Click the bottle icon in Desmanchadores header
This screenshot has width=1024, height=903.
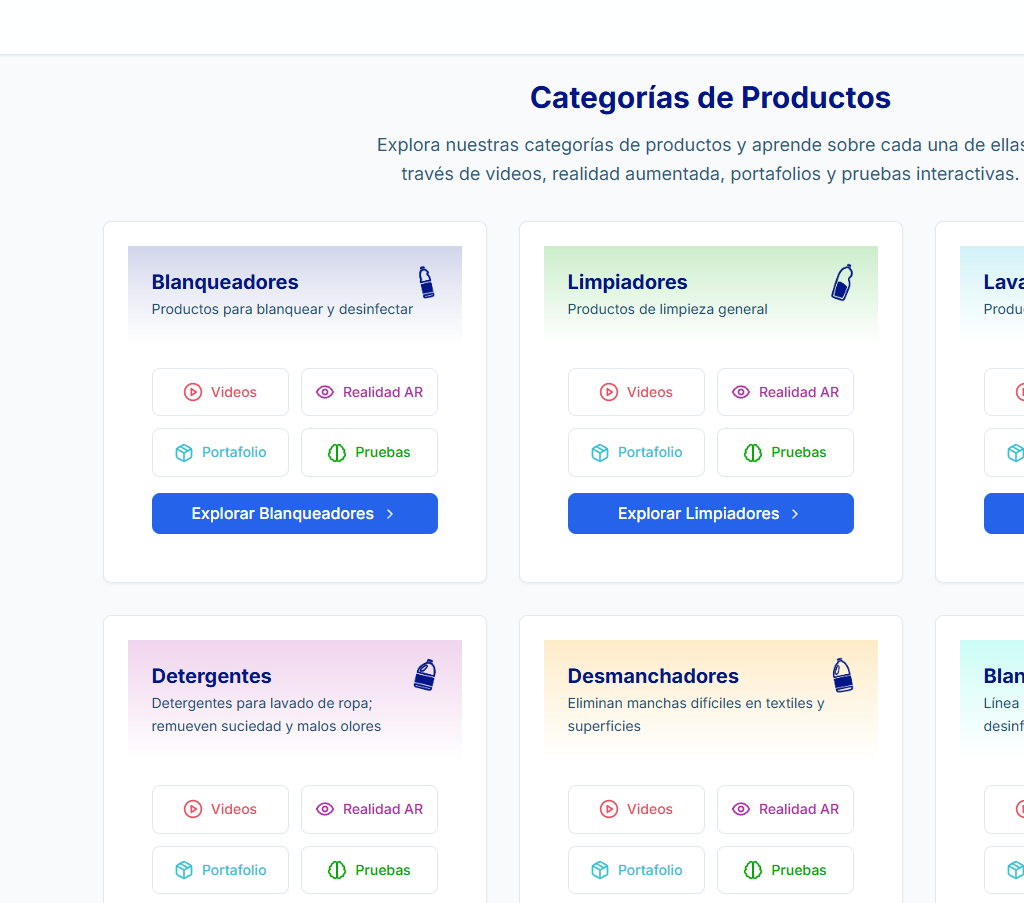[842, 675]
